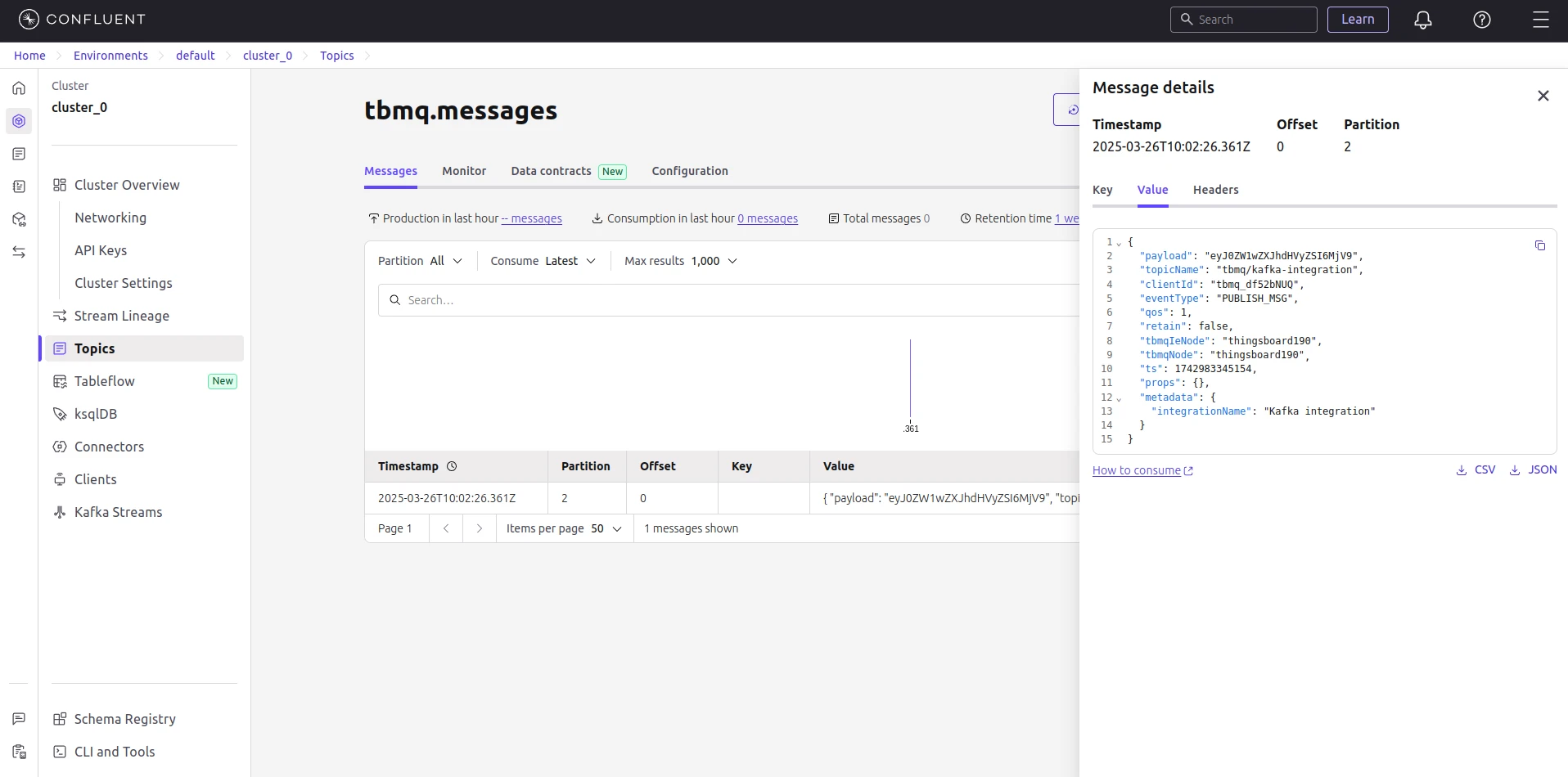Sort by Timestamp clock icon
This screenshot has height=777, width=1568.
tap(452, 466)
